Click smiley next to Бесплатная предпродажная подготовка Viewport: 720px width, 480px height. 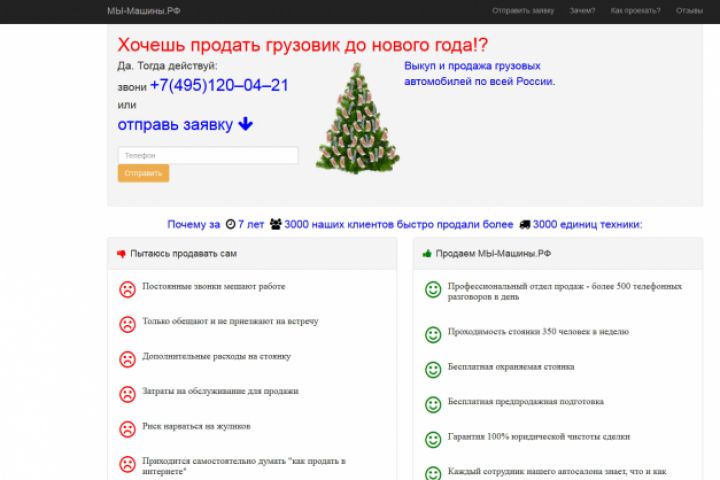pyautogui.click(x=433, y=405)
